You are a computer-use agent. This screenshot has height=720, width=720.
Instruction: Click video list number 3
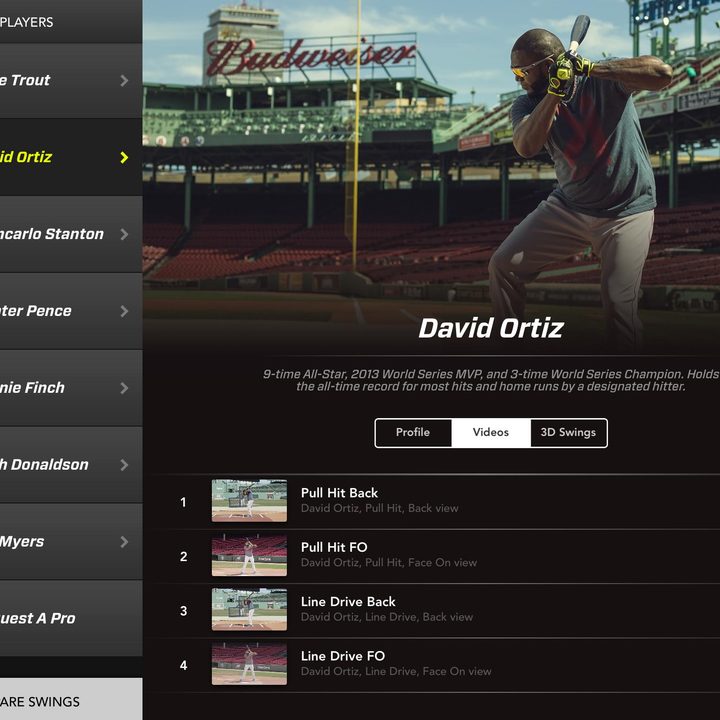pyautogui.click(x=184, y=611)
